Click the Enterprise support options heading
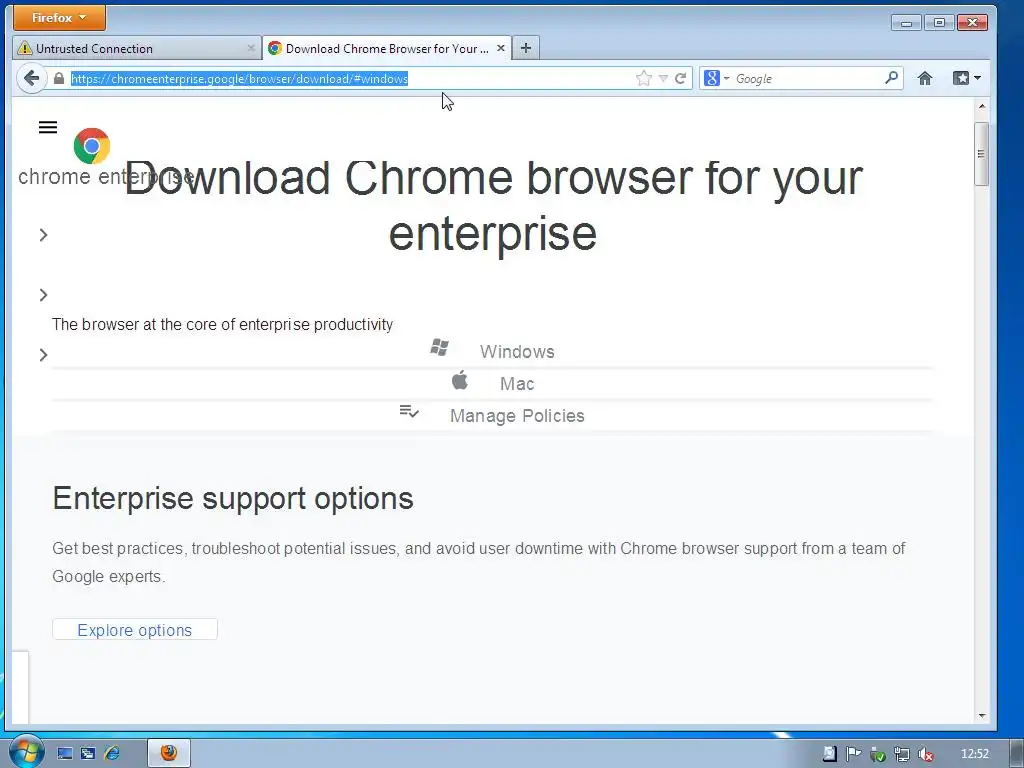 click(x=233, y=498)
